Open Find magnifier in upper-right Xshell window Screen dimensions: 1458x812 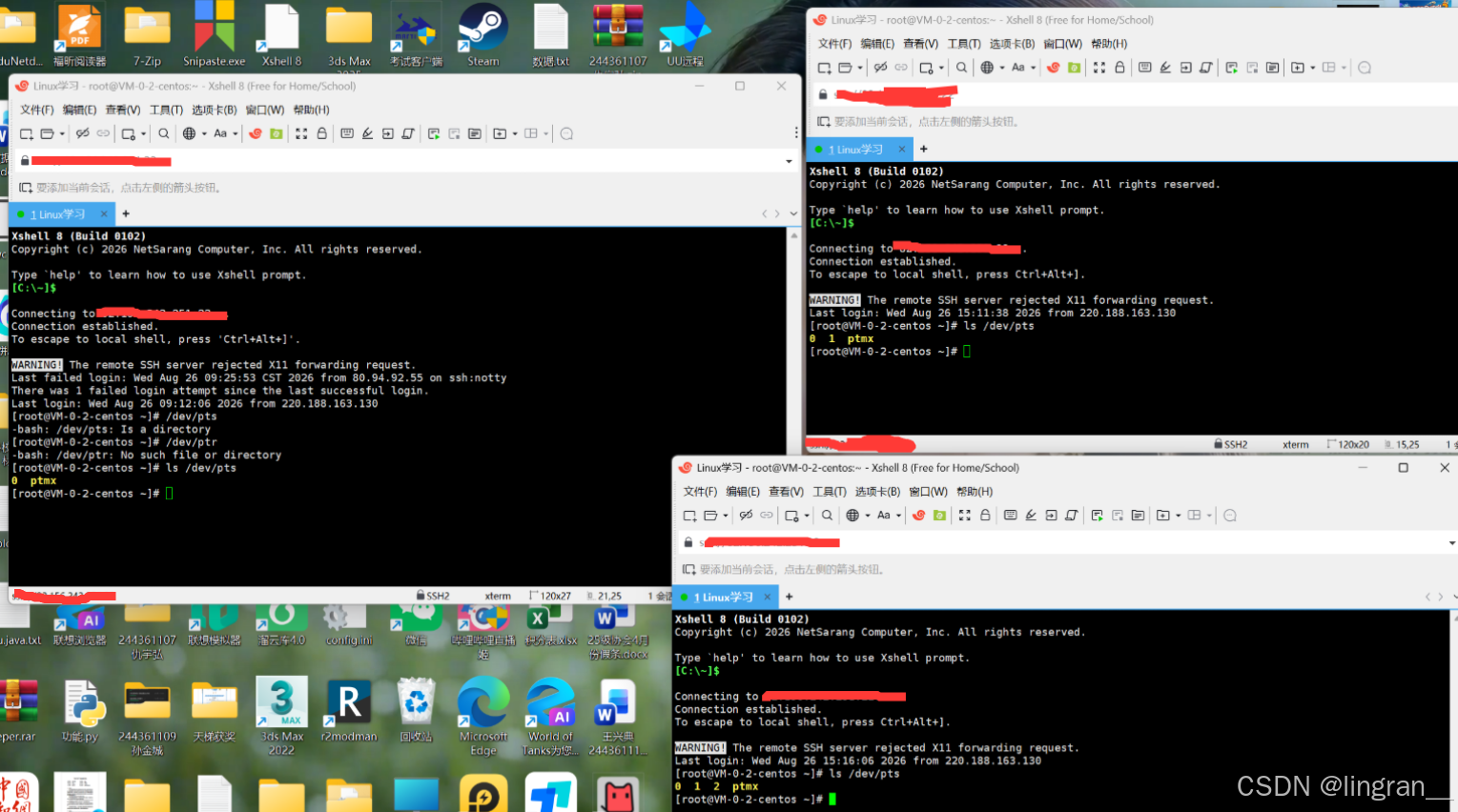(x=961, y=68)
